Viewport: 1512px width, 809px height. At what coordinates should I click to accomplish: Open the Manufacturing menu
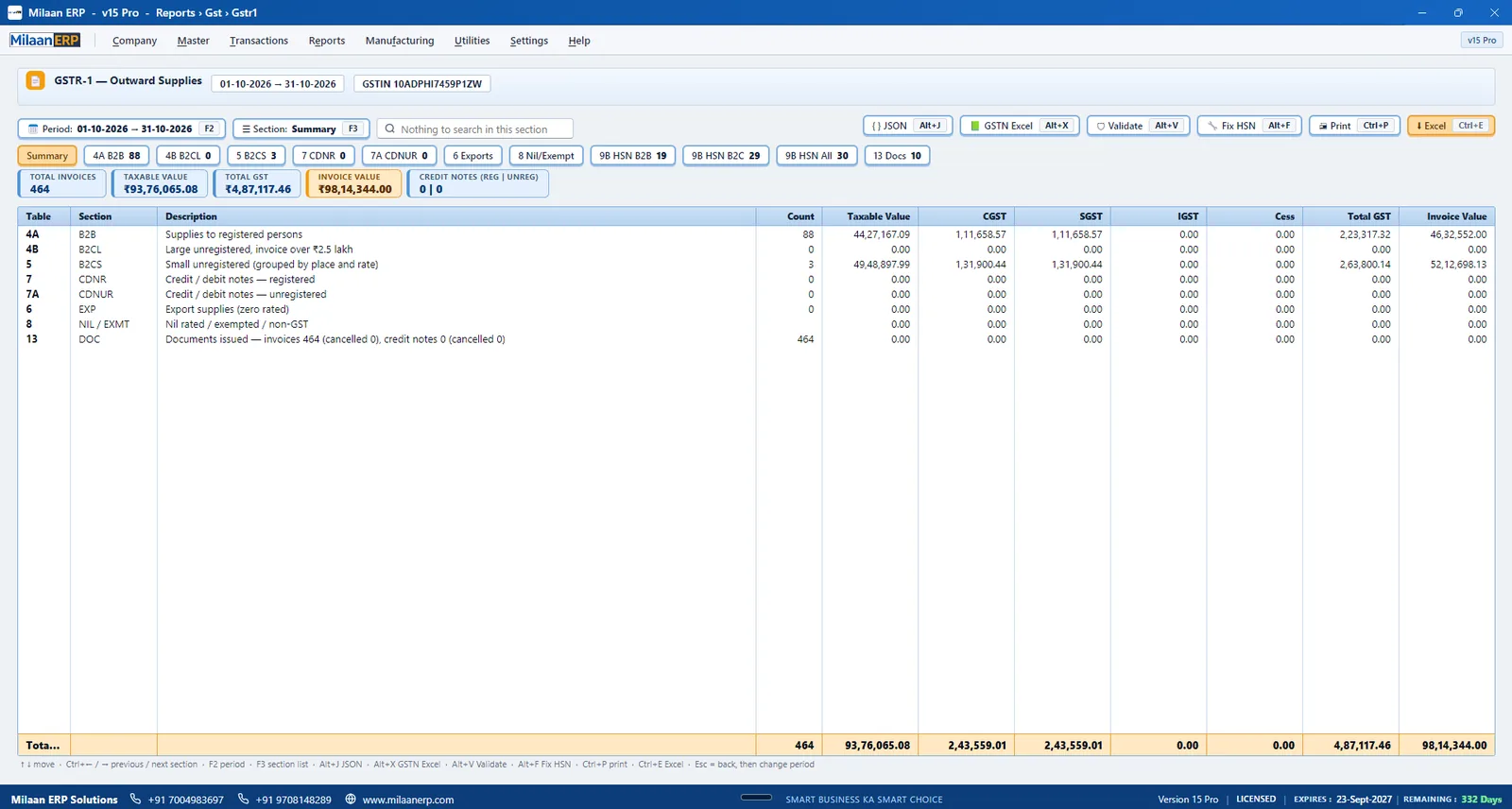click(x=400, y=41)
